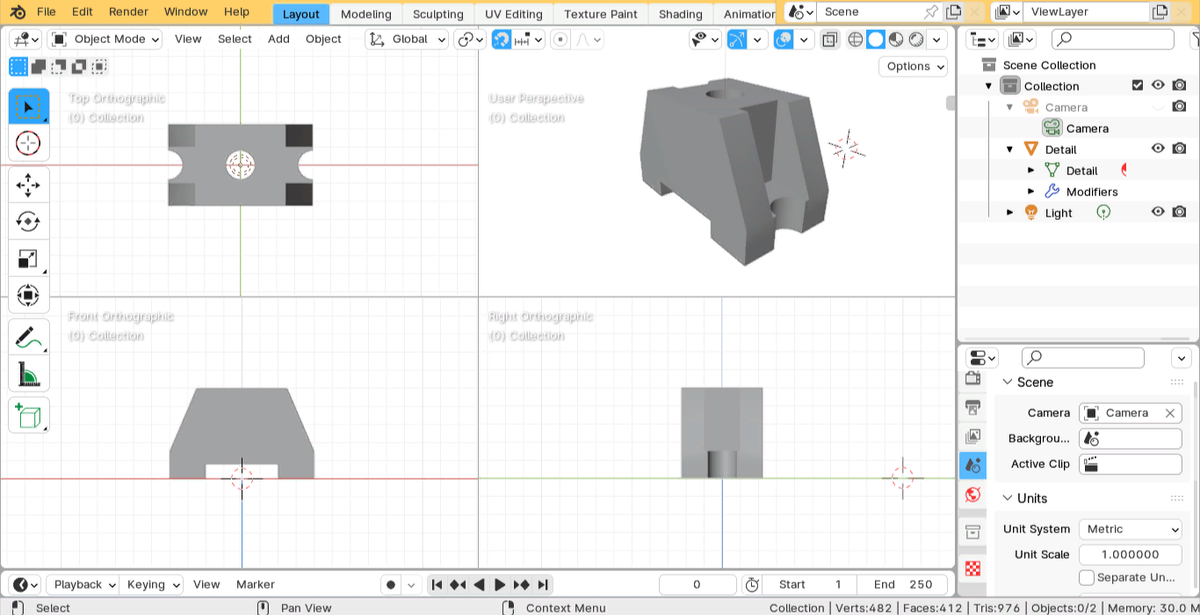Open the Playback dropdown in timeline
This screenshot has height=615, width=1200.
[x=84, y=584]
